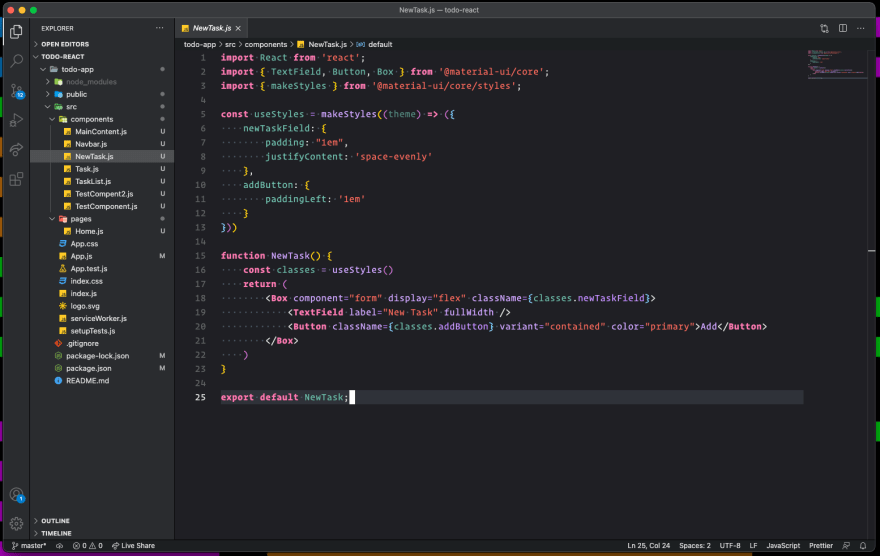Switch to the NewTask.js tab

click(211, 28)
